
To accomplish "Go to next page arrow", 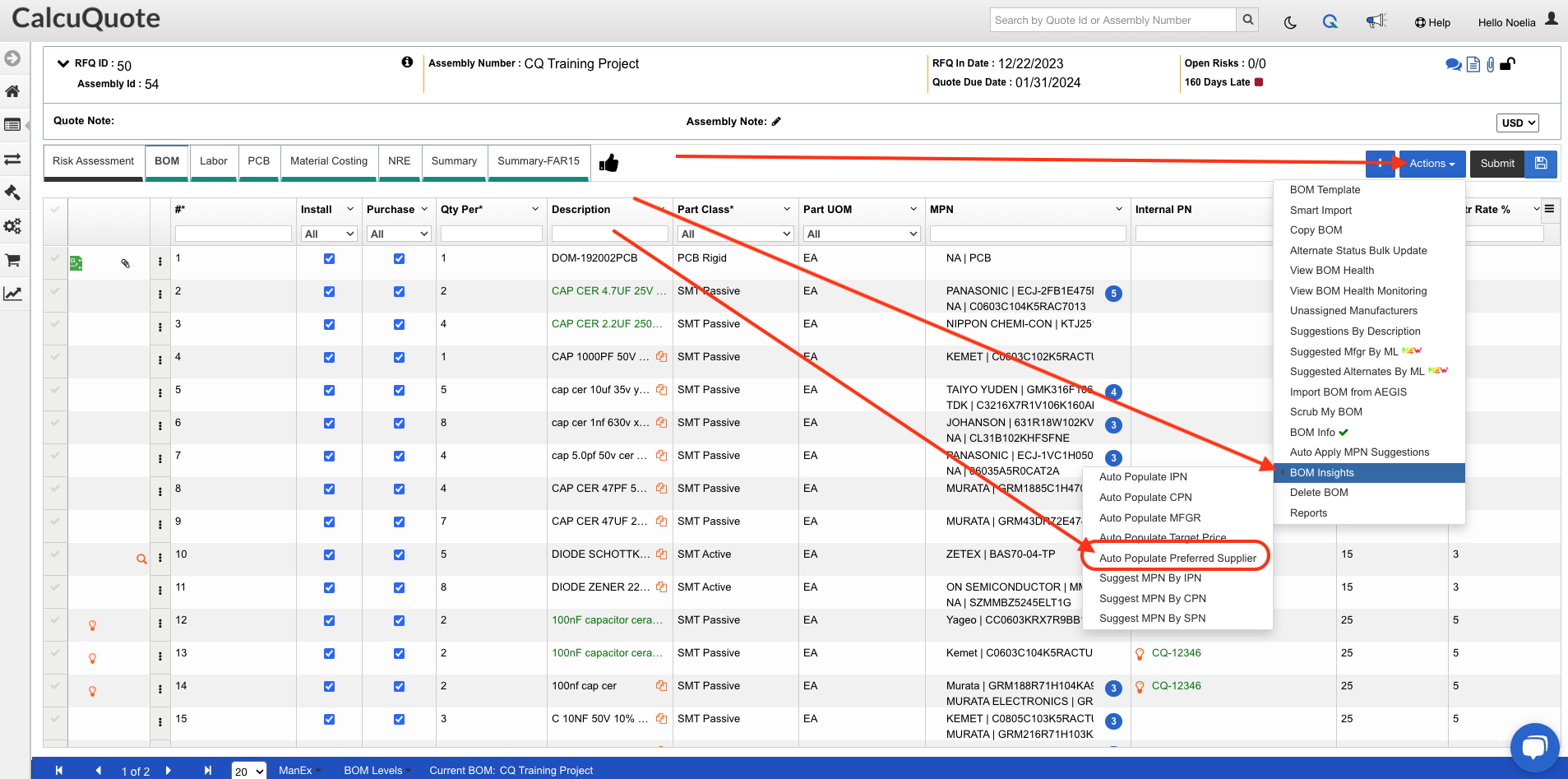I will click(x=169, y=771).
